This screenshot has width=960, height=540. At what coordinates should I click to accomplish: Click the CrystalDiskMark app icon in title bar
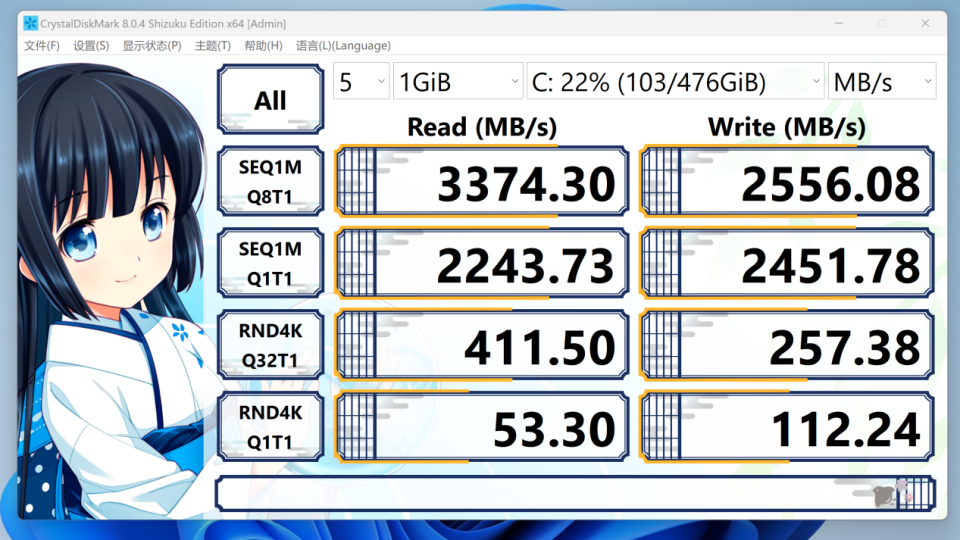30,23
